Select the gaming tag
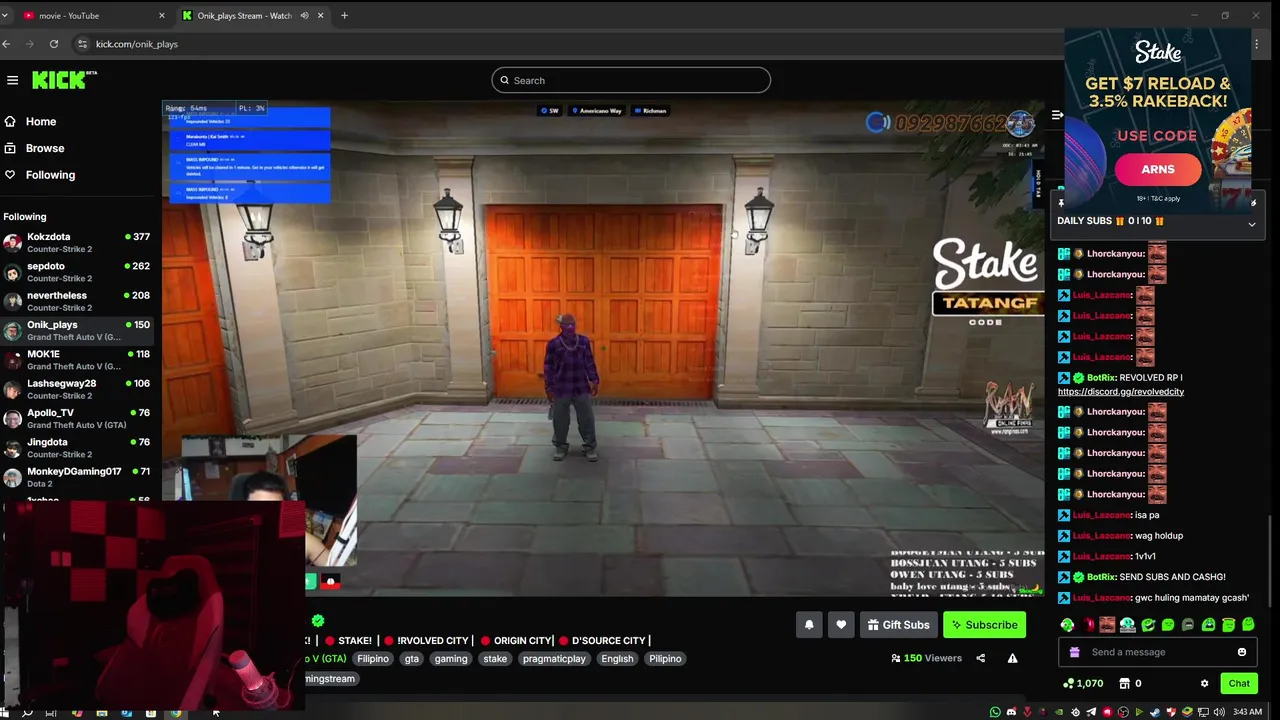This screenshot has height=720, width=1280. 451,659
